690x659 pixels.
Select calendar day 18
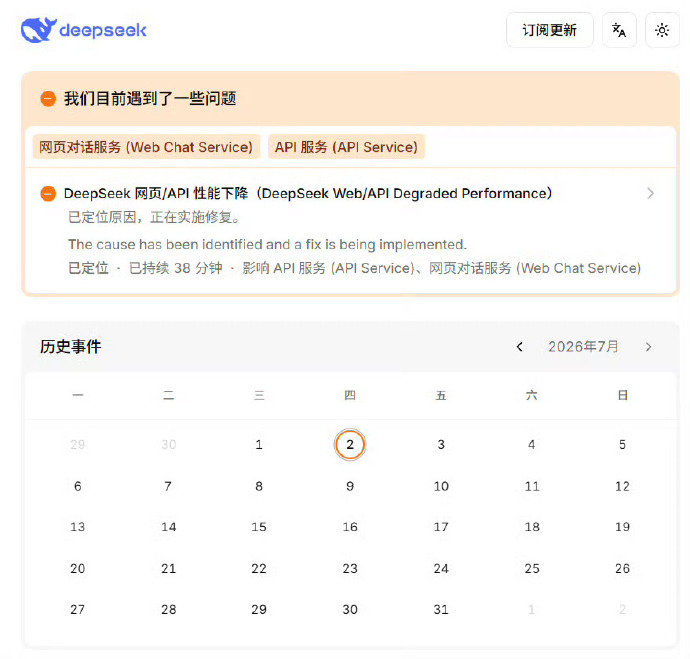point(532,527)
